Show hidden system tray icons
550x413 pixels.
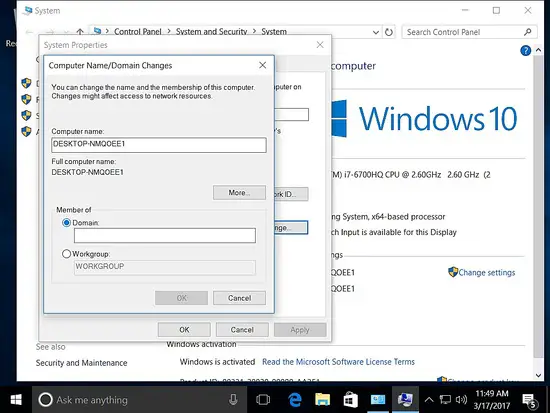[429, 400]
